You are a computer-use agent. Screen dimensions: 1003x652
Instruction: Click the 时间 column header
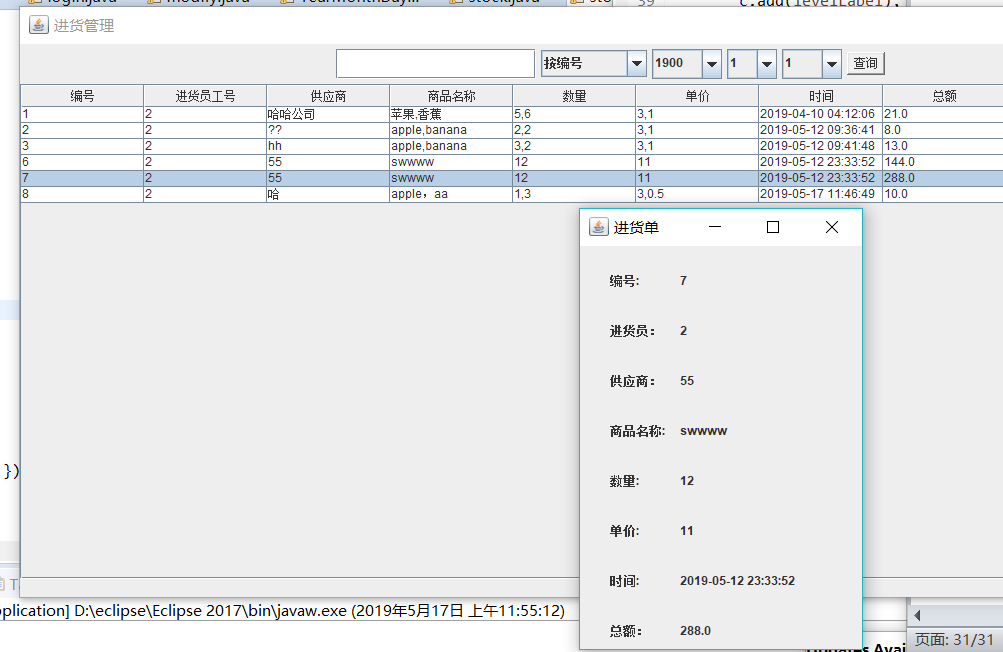tap(821, 96)
